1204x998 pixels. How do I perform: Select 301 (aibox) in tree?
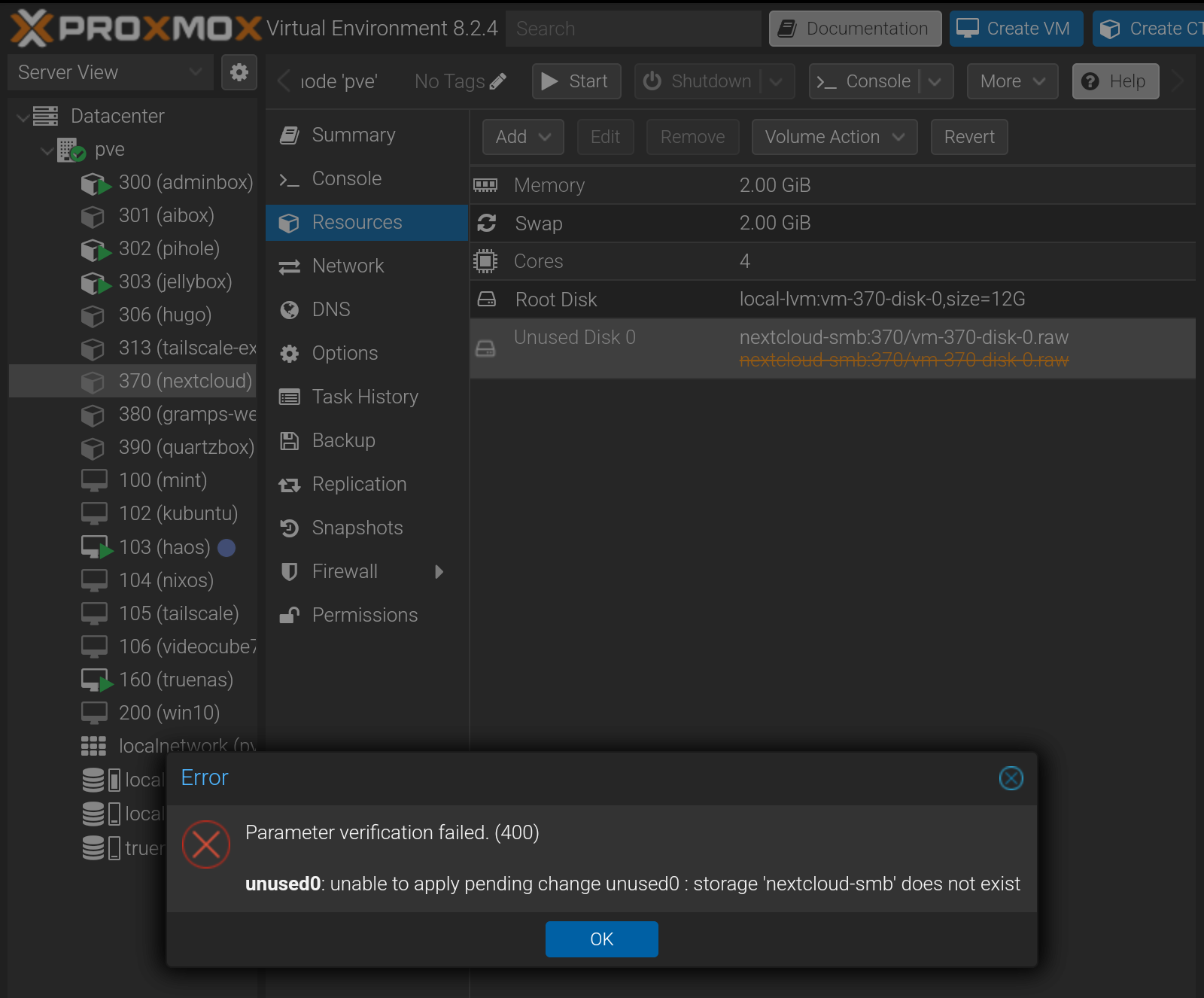pyautogui.click(x=133, y=216)
